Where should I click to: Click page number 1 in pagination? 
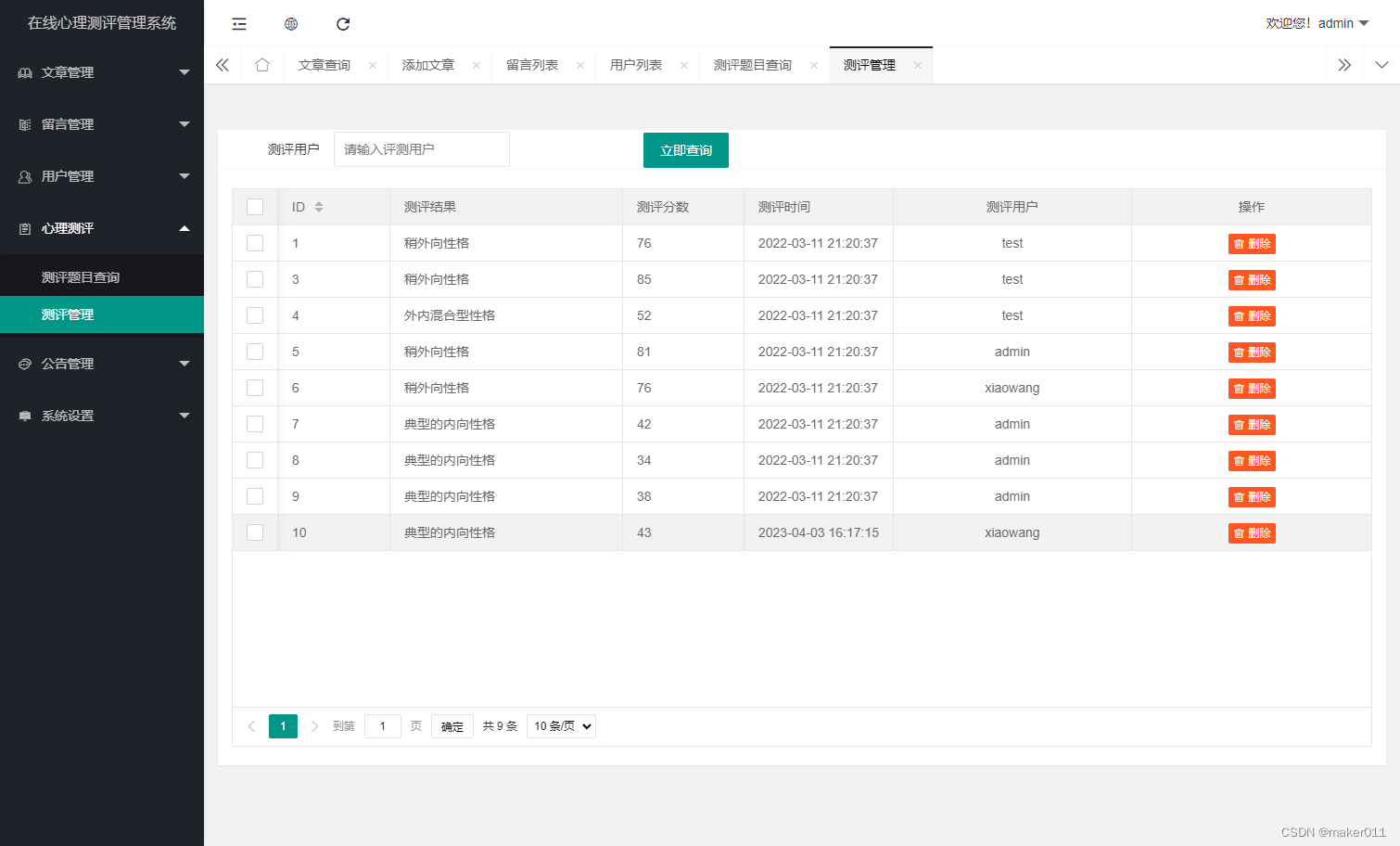283,726
